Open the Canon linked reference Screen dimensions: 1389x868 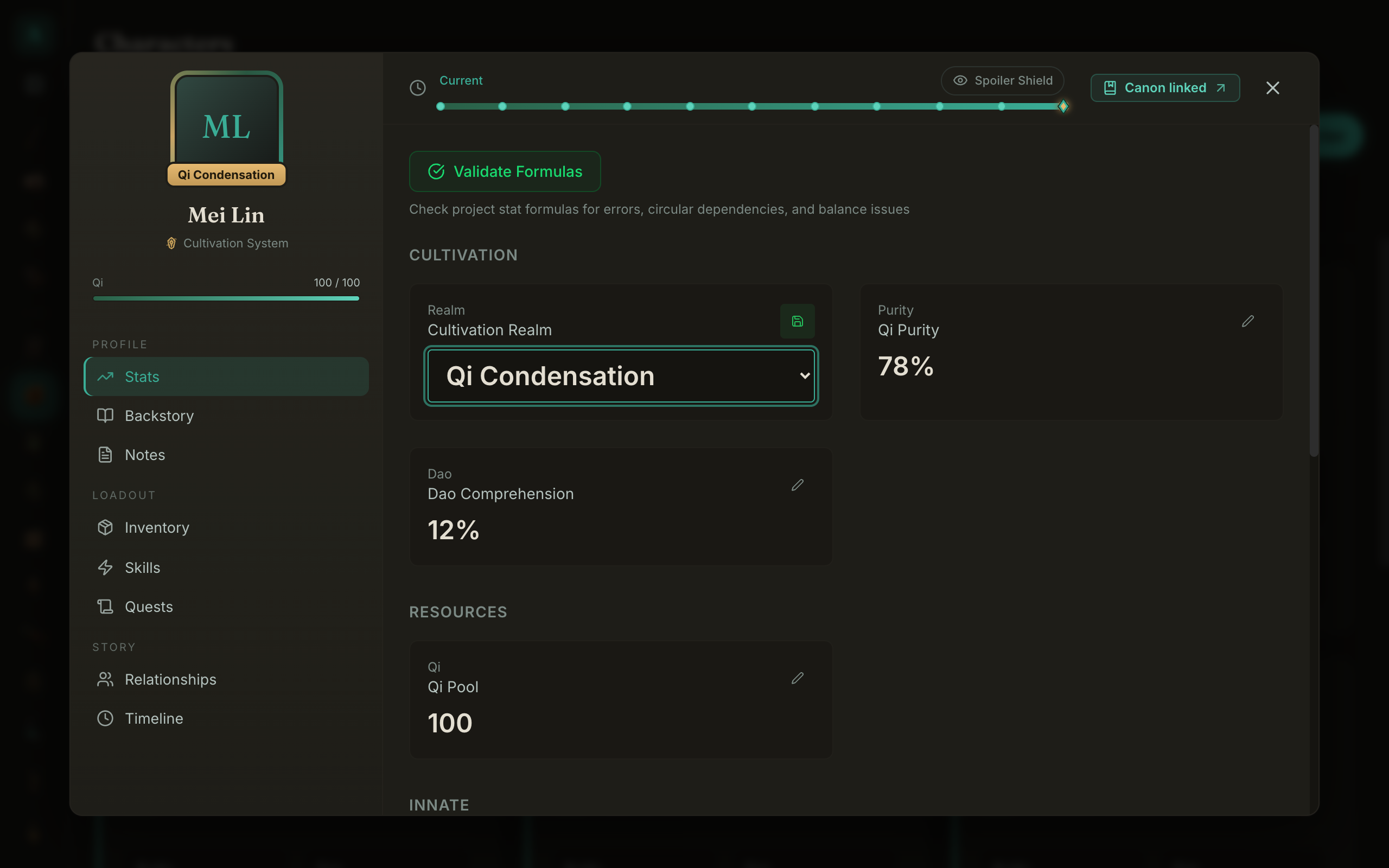pos(1165,88)
